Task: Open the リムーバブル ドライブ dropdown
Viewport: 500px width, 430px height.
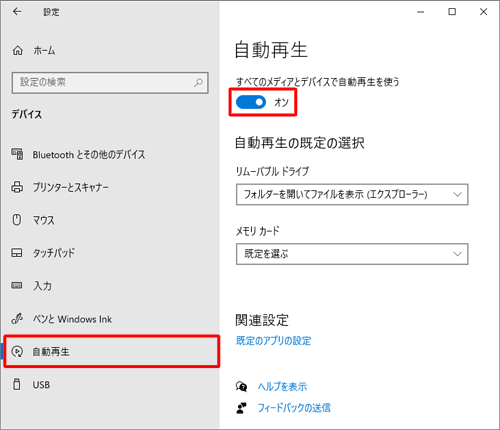Action: click(352, 194)
